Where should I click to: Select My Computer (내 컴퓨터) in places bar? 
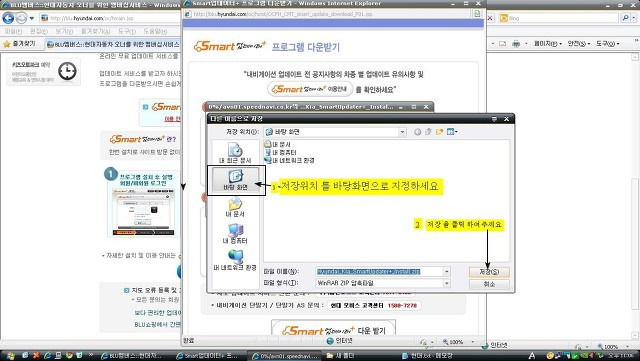tap(236, 234)
